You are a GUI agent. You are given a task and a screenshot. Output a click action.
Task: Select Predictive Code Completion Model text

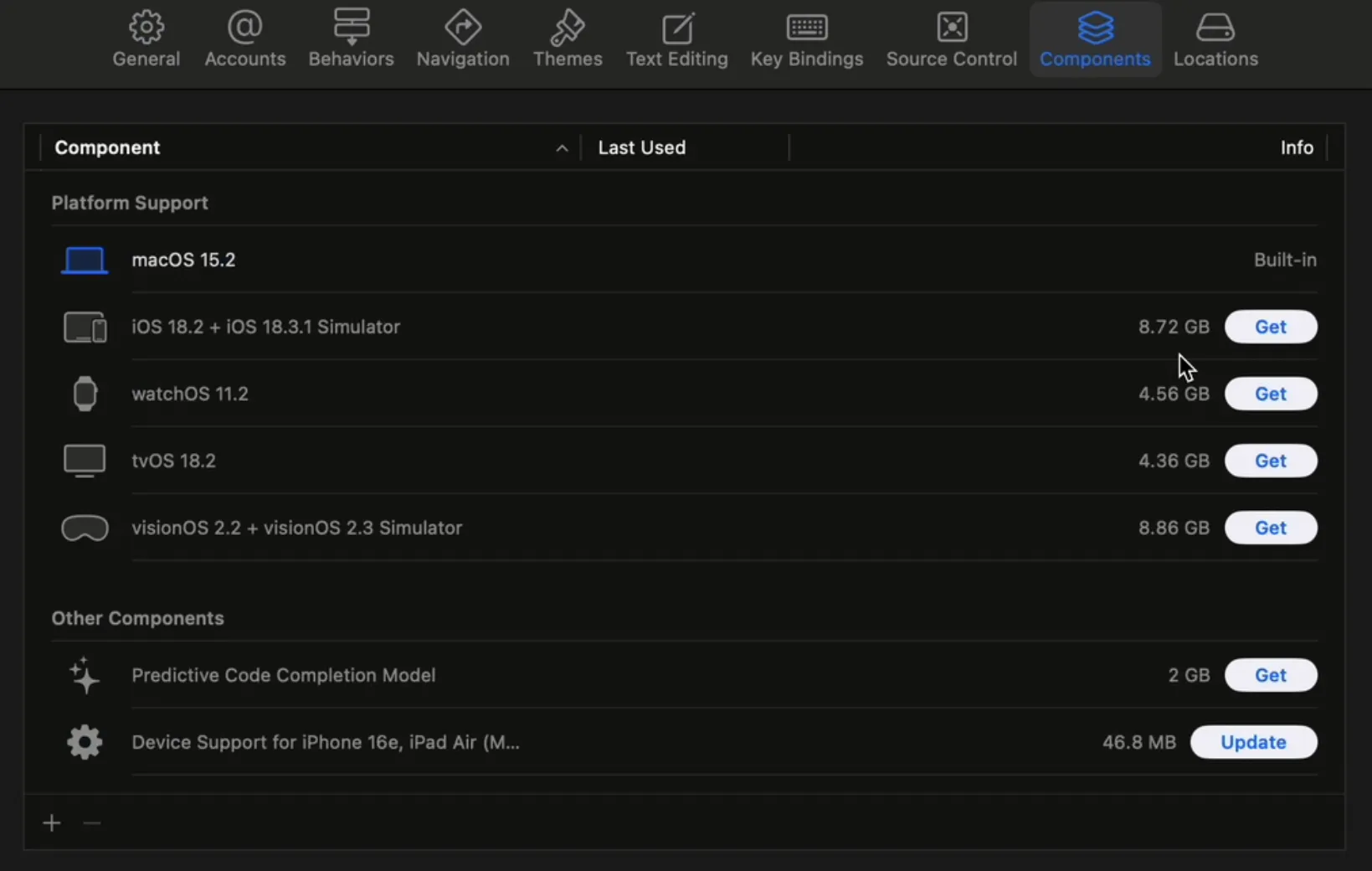click(283, 675)
